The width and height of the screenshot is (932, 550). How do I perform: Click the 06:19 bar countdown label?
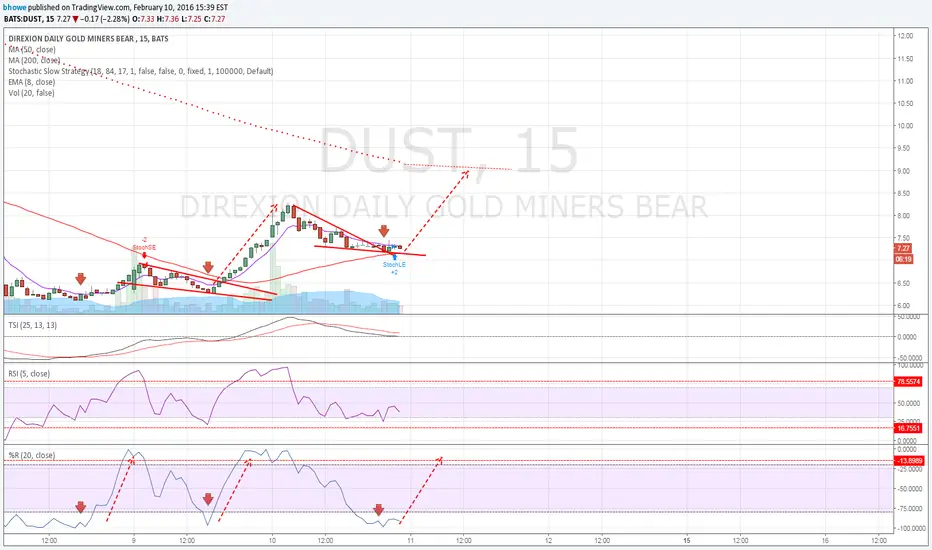click(903, 259)
